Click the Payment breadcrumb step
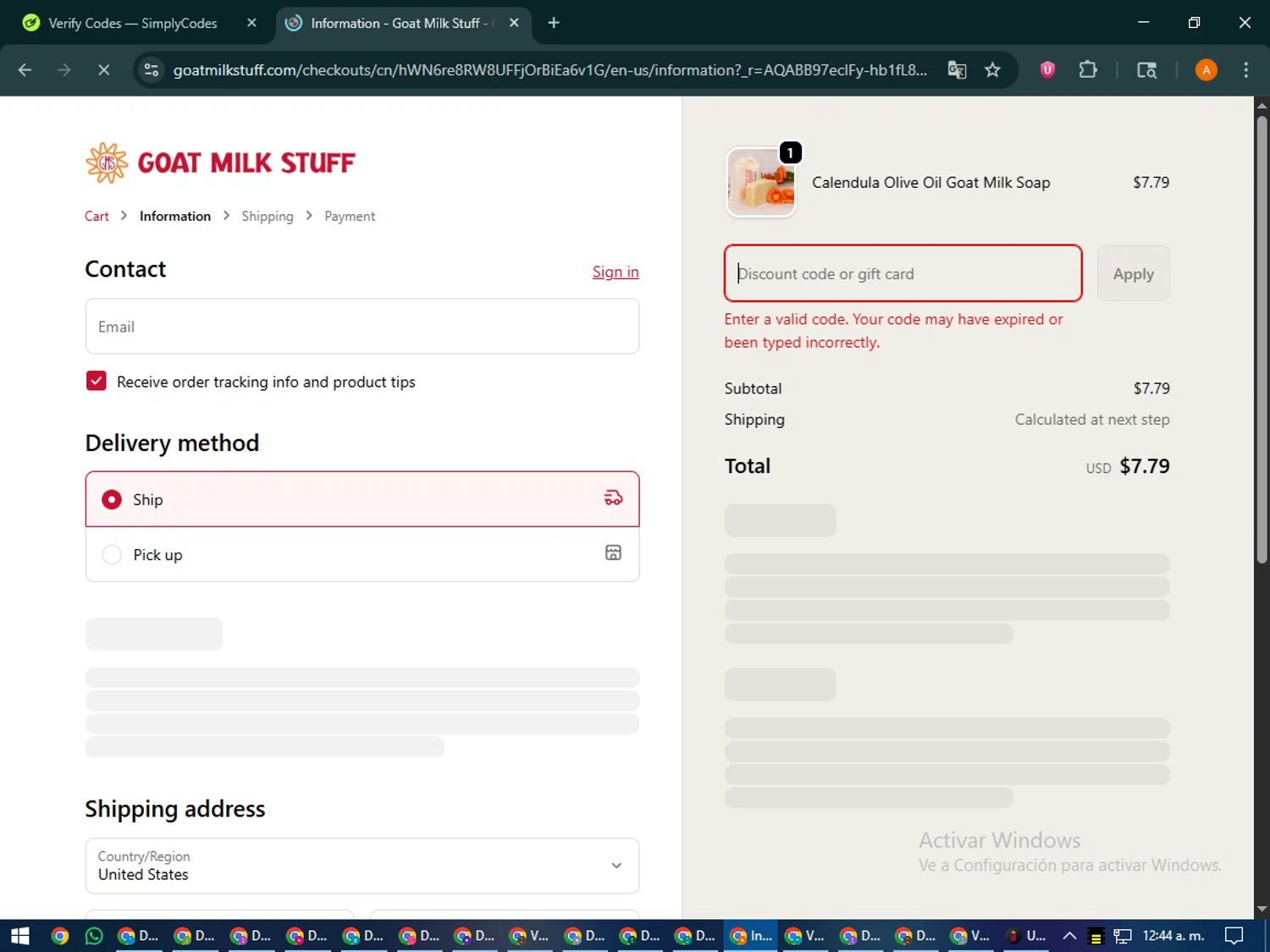The image size is (1270, 952). (x=350, y=217)
